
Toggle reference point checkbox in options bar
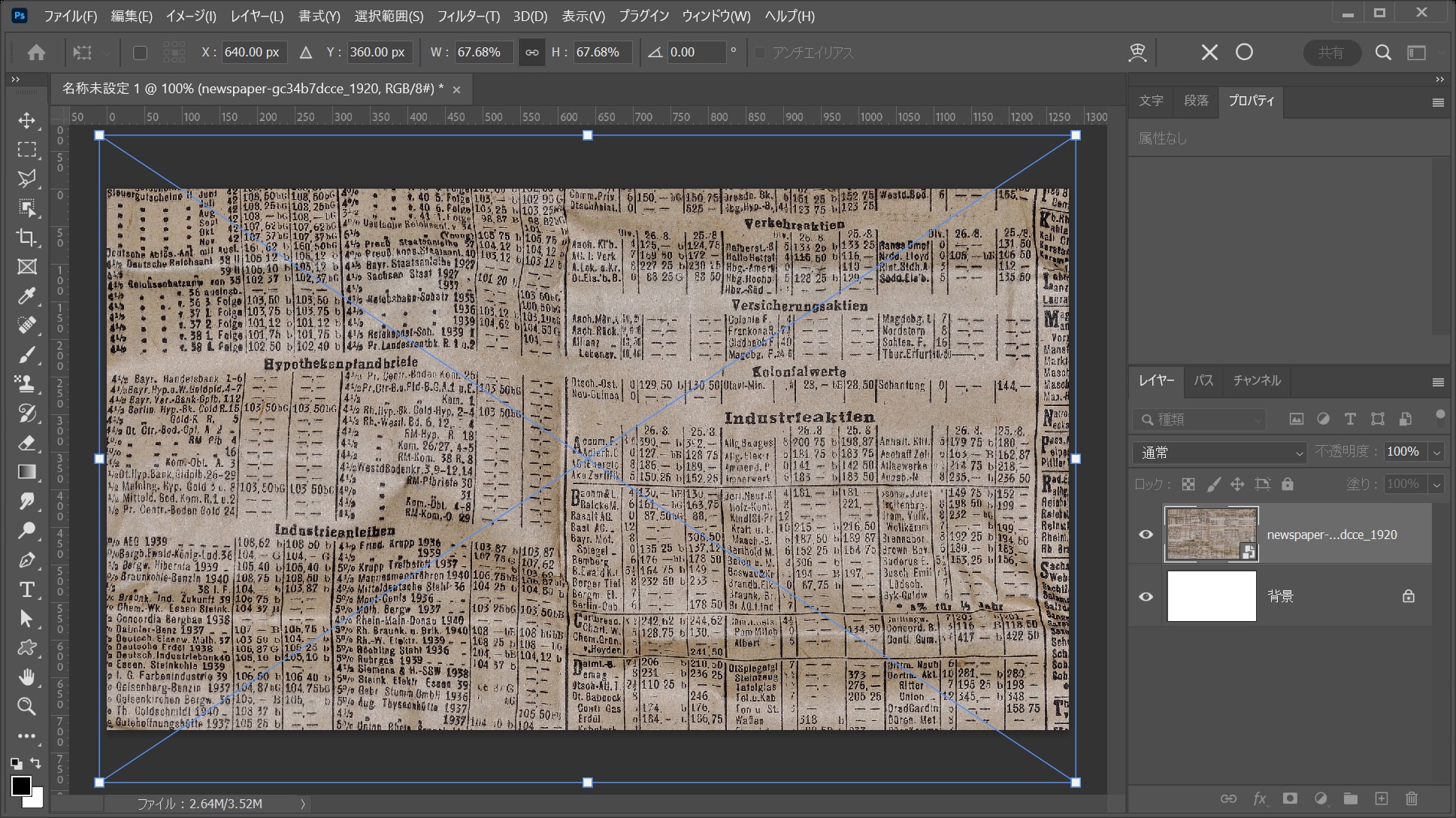coord(140,53)
